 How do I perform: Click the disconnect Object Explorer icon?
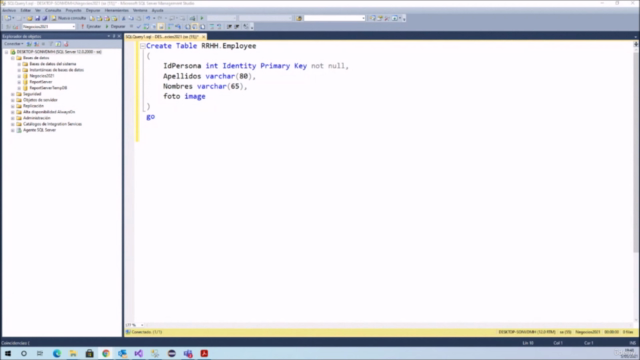(36, 44)
